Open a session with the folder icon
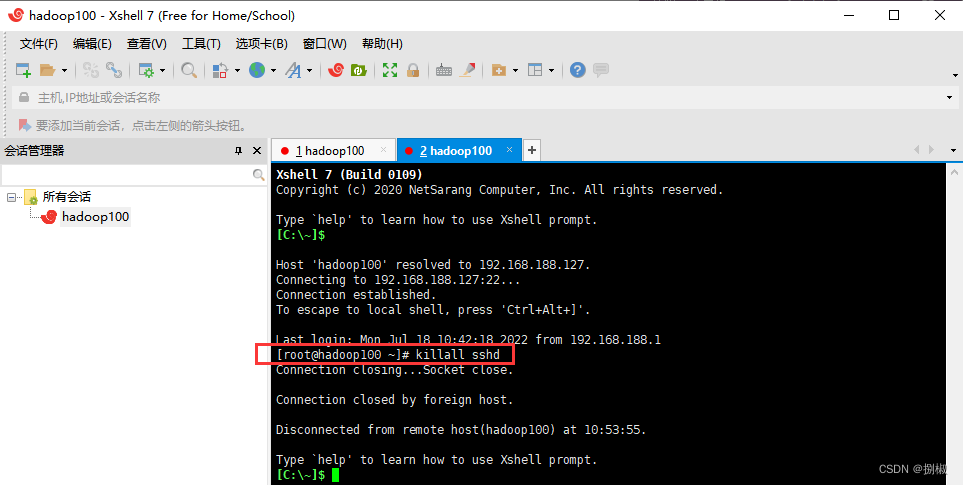Image resolution: width=963 pixels, height=485 pixels. pyautogui.click(x=48, y=70)
